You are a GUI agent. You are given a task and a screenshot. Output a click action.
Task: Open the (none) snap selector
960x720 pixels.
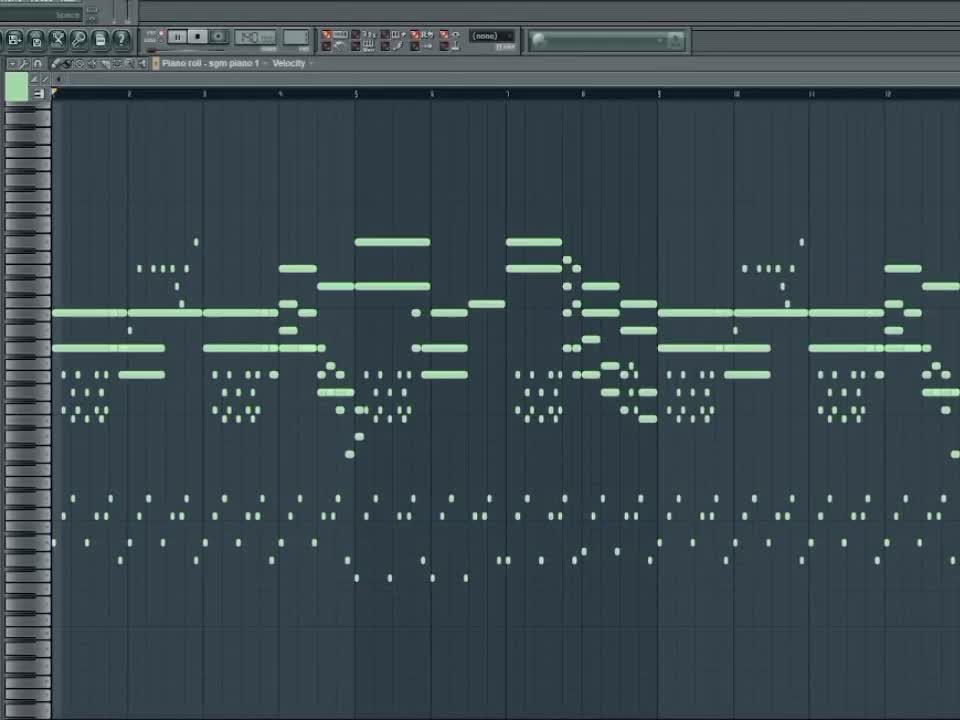492,36
